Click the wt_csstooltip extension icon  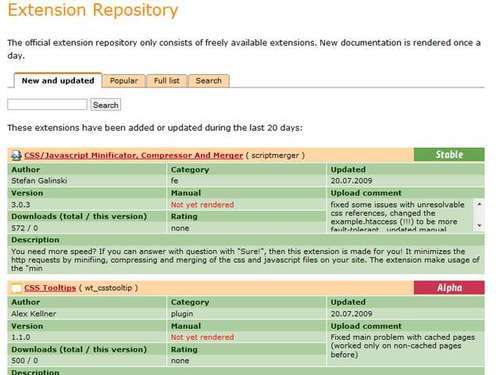(16, 288)
